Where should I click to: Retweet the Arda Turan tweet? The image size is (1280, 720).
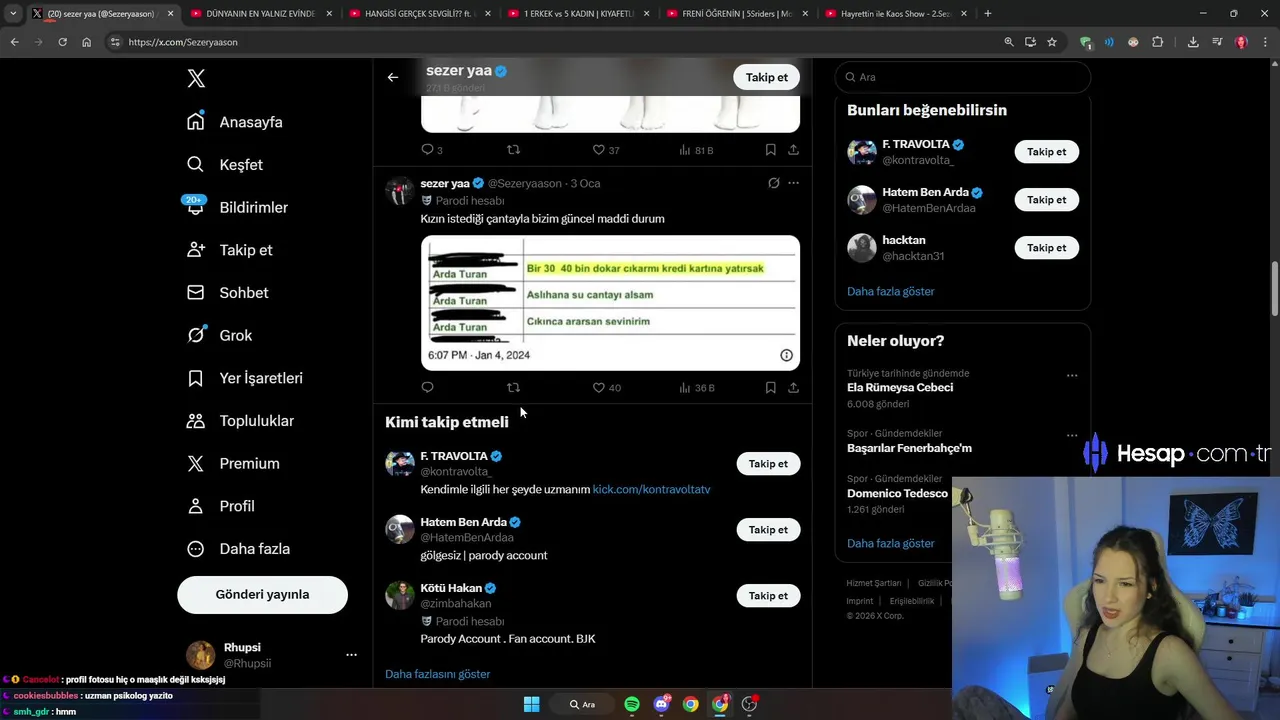pos(513,387)
